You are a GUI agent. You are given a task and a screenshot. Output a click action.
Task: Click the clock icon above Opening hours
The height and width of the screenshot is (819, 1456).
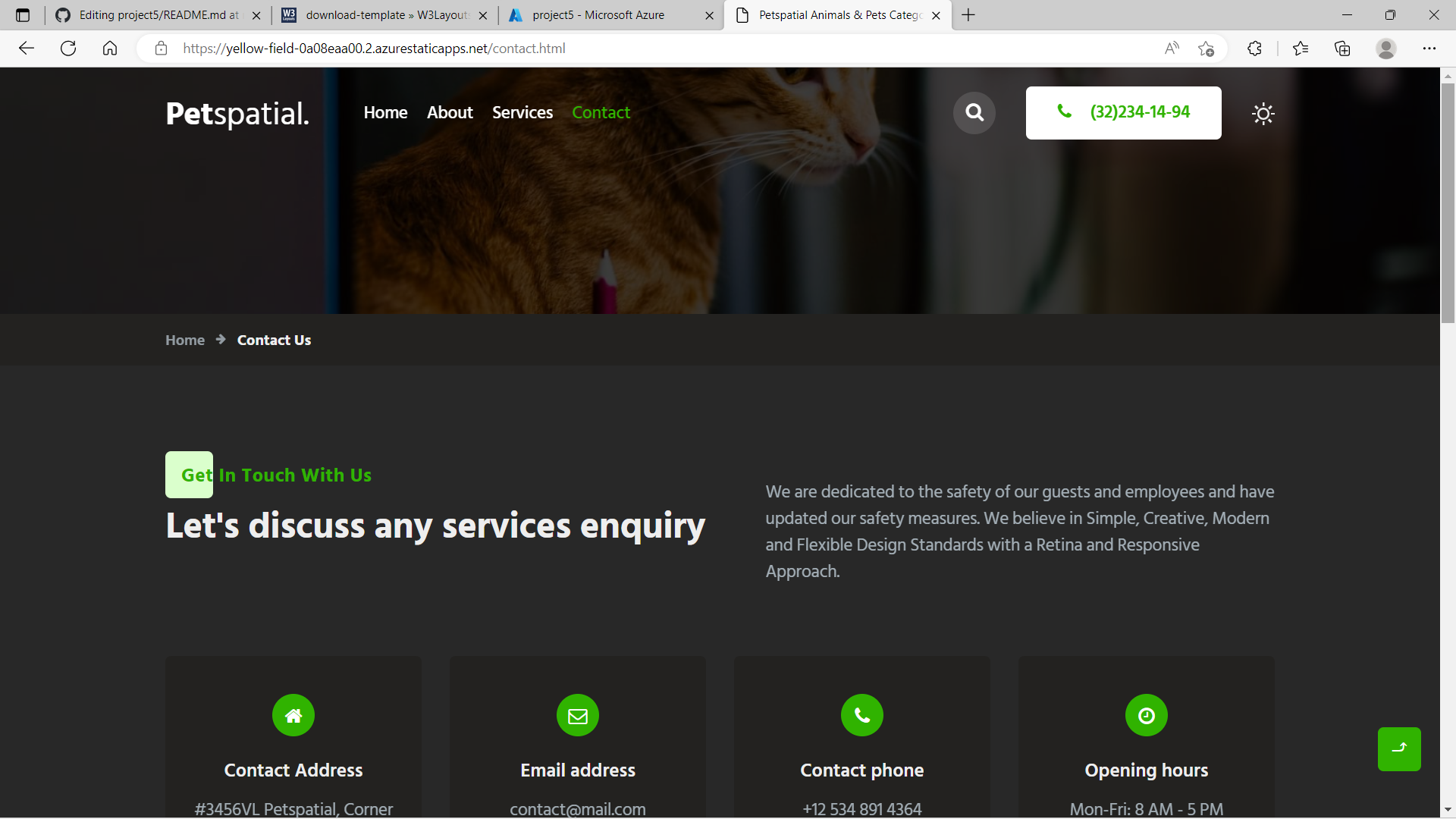click(x=1147, y=715)
